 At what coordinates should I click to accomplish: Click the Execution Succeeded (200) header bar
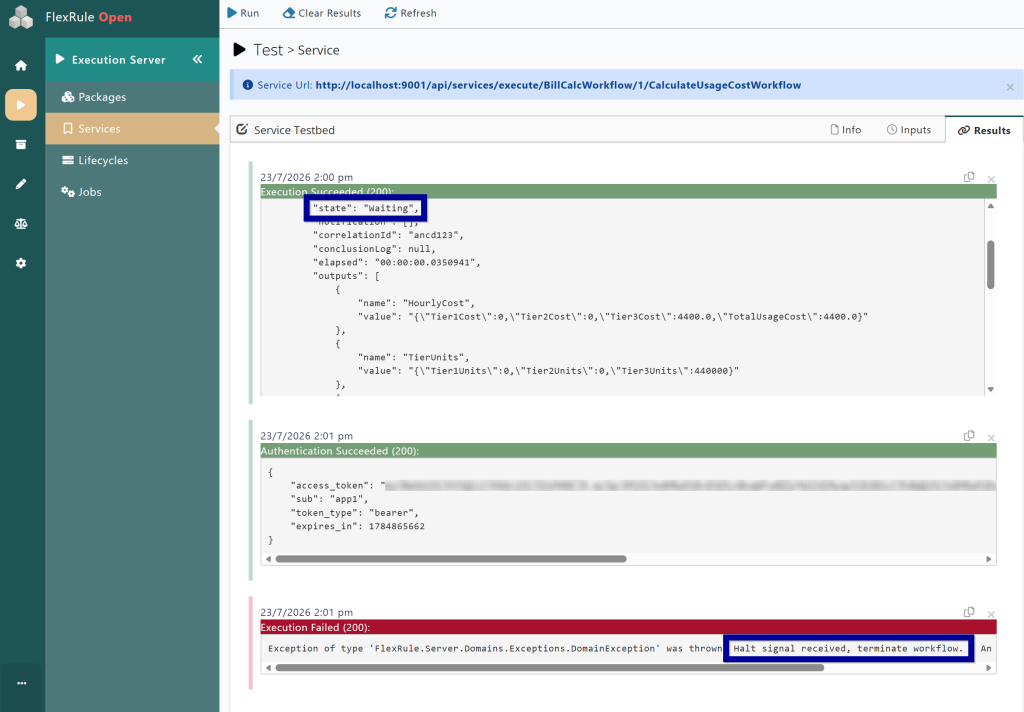pyautogui.click(x=628, y=191)
